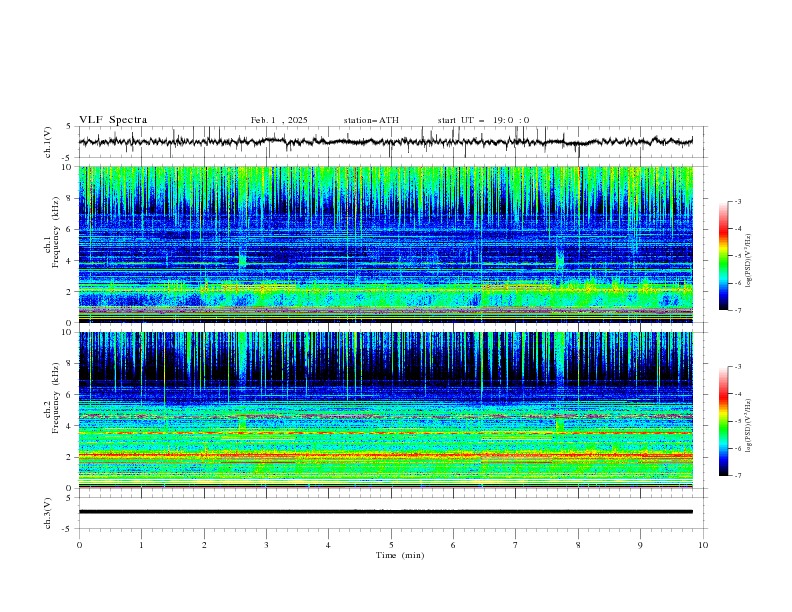This screenshot has width=792, height=612.
Task: Click the '-5' tick on ch.3(V) axis
Action: [66, 529]
